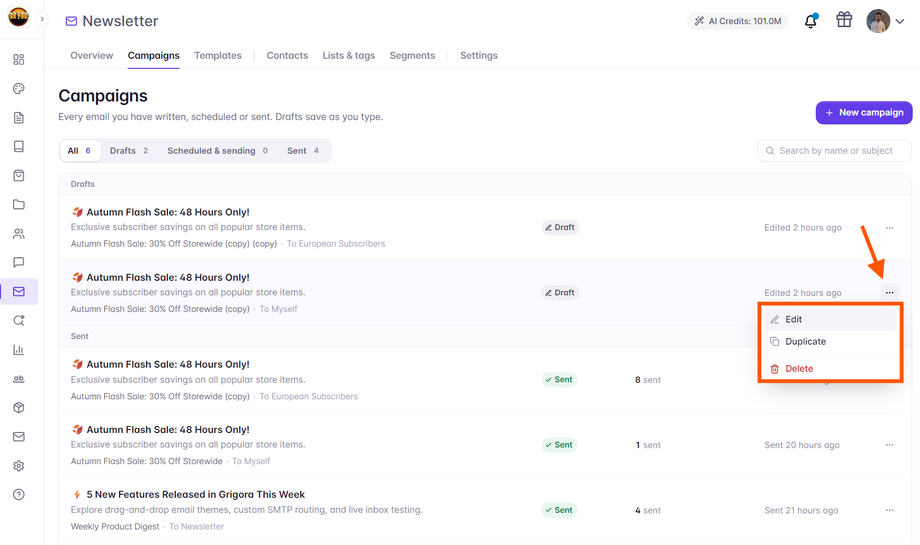
Task: Open more options for the European Subscribers draft
Action: [x=889, y=228]
